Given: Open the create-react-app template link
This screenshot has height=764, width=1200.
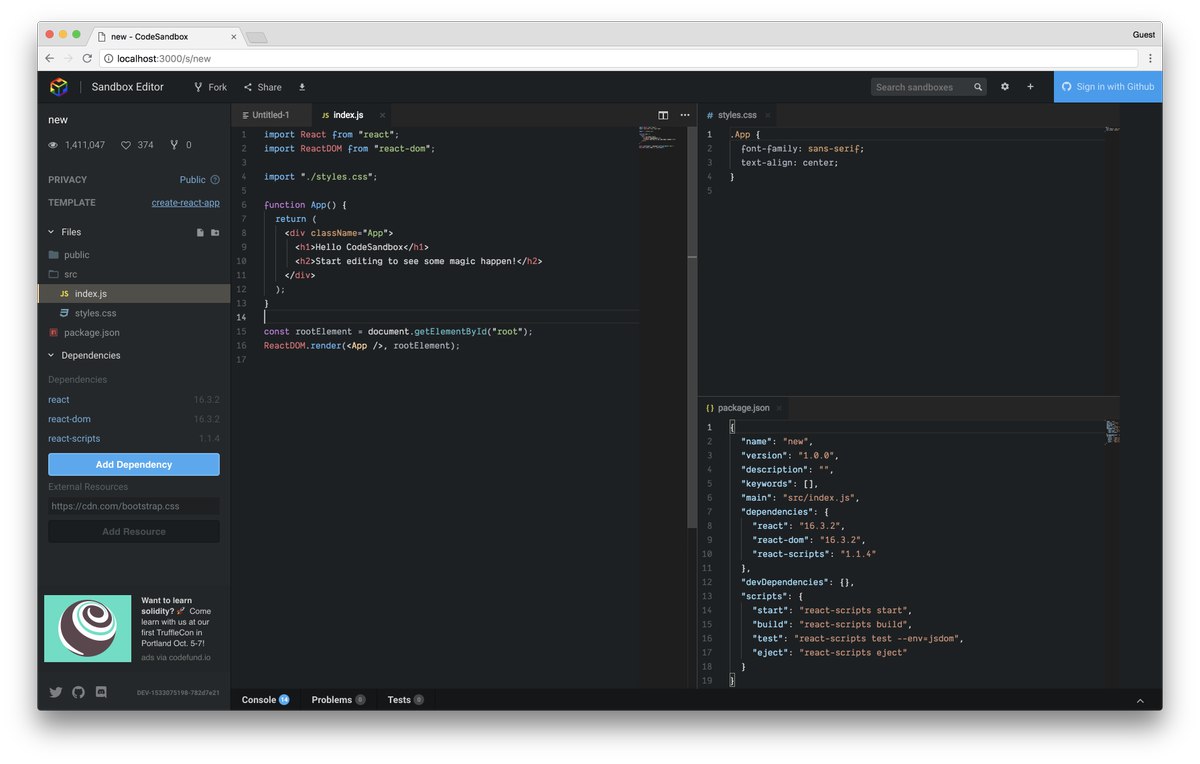Looking at the screenshot, I should click(x=186, y=202).
